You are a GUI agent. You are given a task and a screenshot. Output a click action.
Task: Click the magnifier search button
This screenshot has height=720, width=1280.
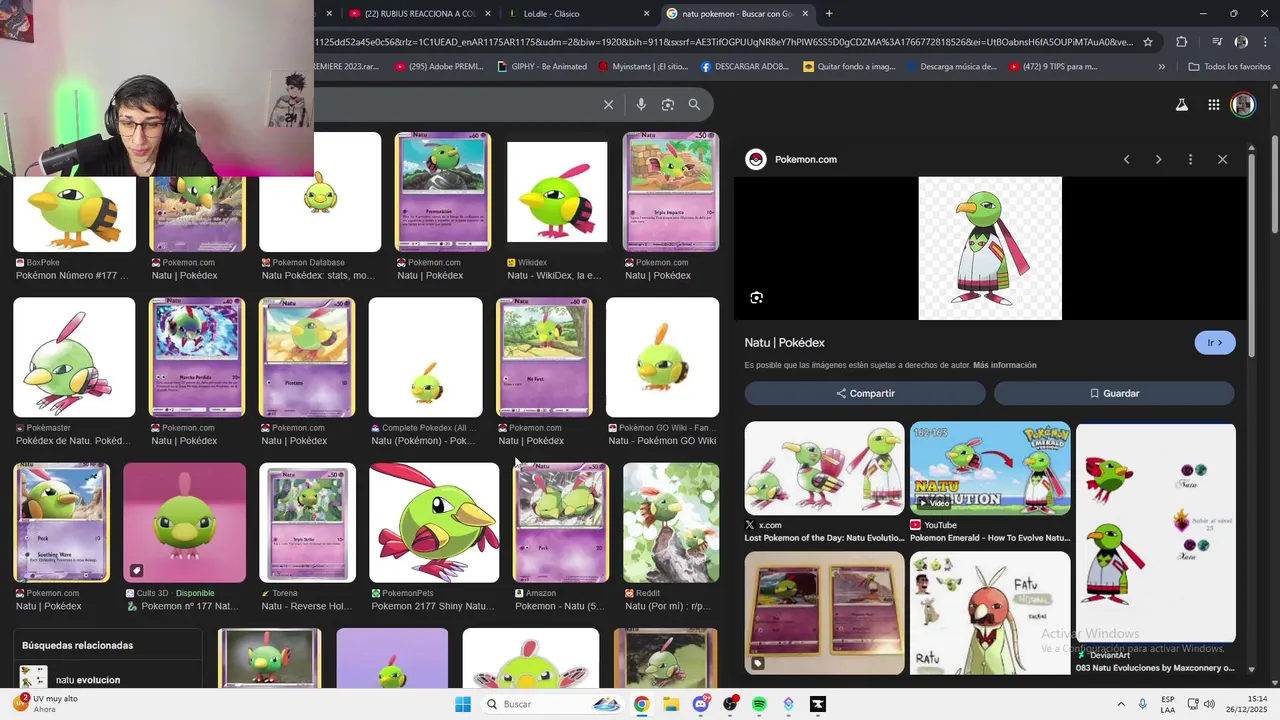point(694,104)
